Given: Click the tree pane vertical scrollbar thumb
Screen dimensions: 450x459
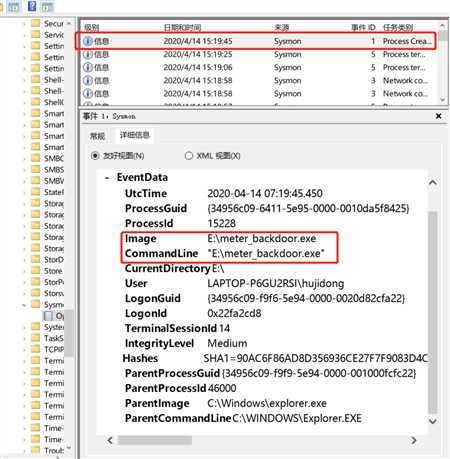Looking at the screenshot, I should pyautogui.click(x=69, y=333).
